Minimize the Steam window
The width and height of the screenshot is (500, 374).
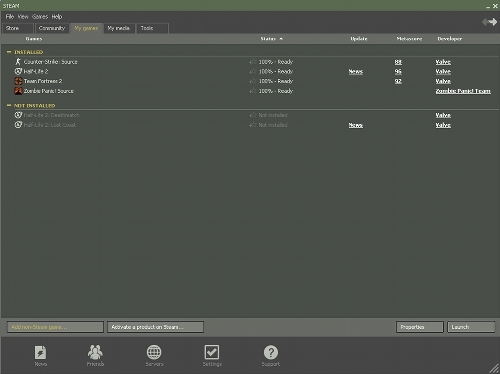tap(488, 6)
